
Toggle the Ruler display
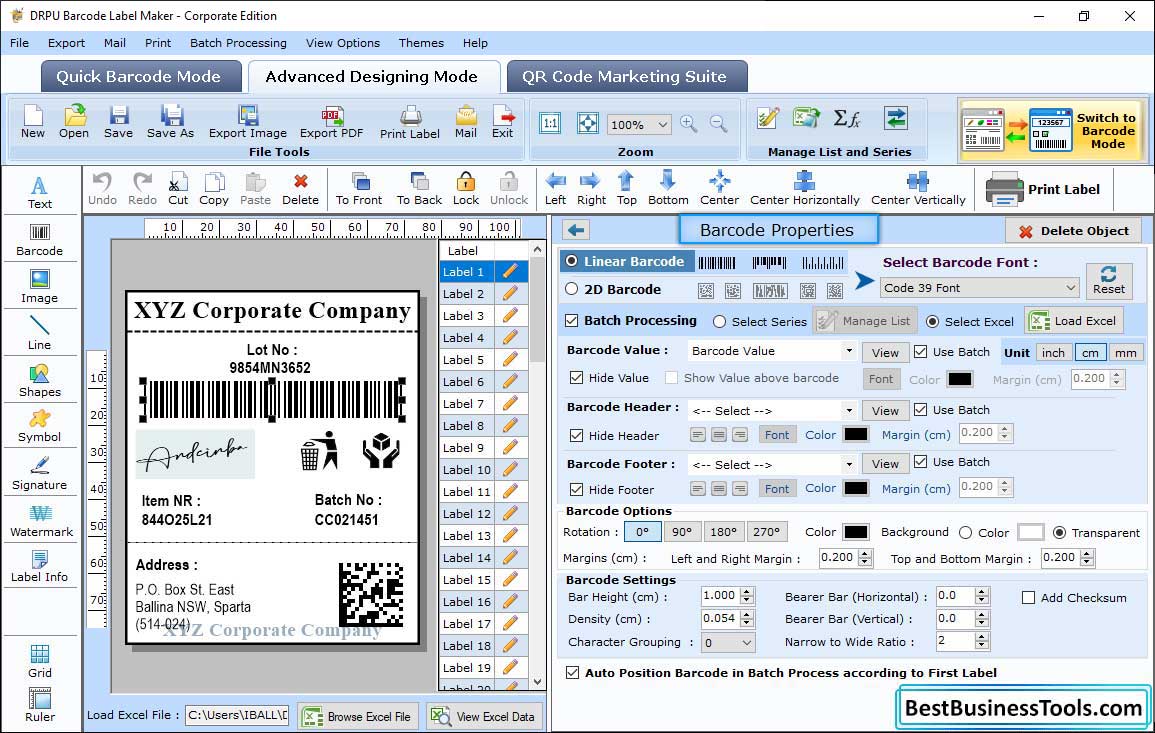[x=40, y=705]
